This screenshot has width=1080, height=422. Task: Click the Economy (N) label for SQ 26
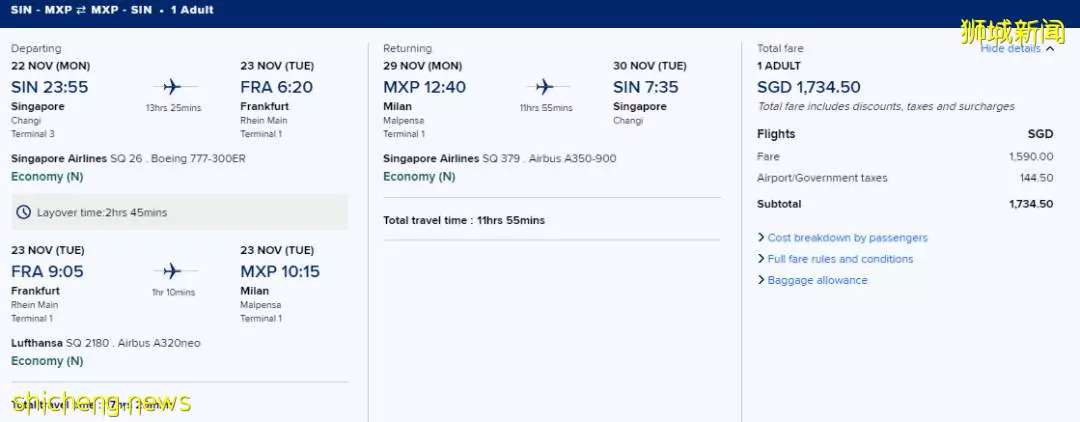point(47,176)
